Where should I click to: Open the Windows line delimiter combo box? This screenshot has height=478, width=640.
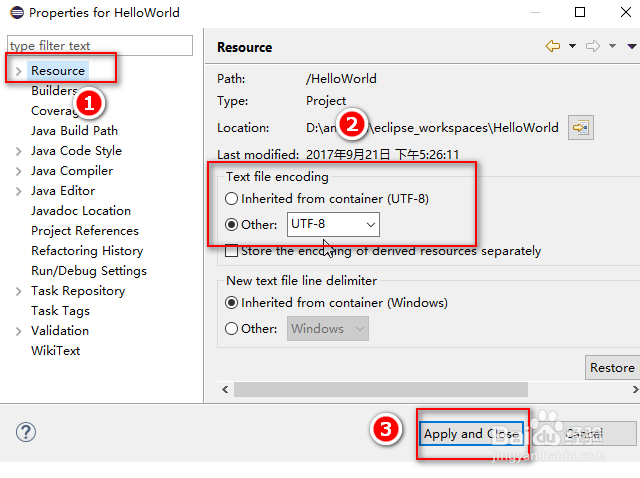pos(328,329)
